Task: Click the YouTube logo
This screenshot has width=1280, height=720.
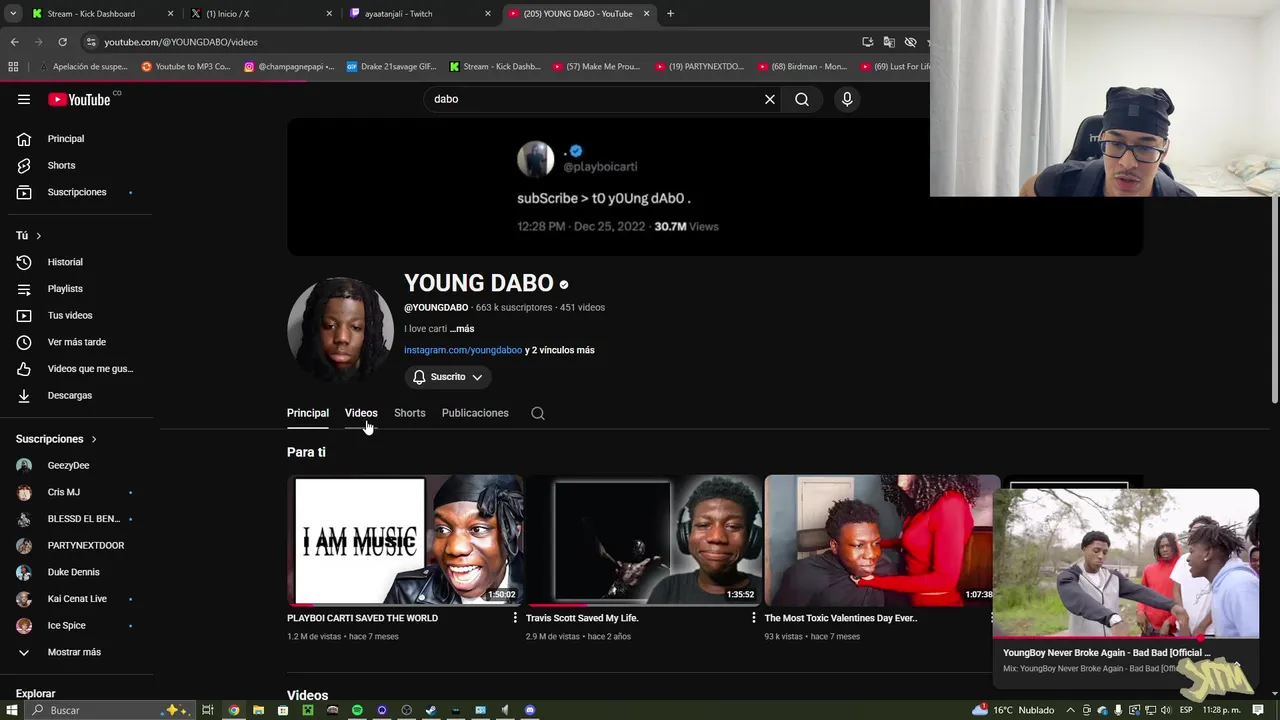Action: pos(79,99)
